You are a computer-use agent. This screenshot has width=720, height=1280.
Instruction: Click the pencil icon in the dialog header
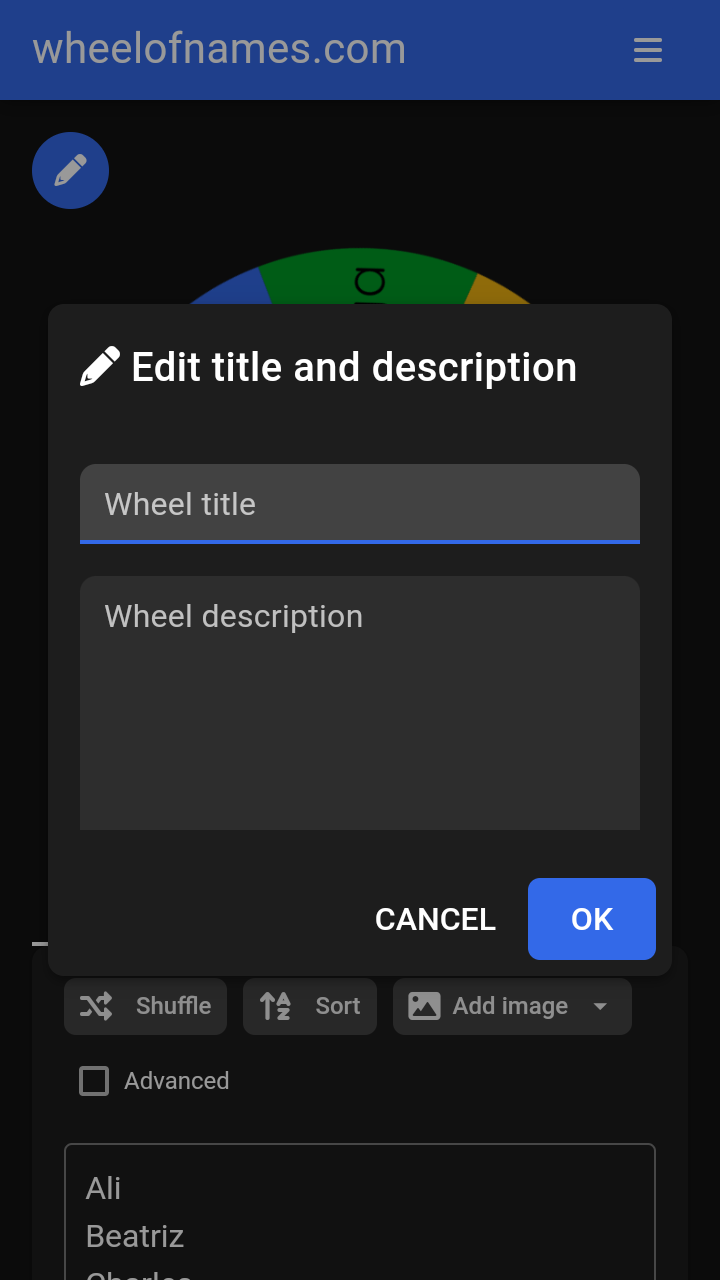pyautogui.click(x=100, y=365)
